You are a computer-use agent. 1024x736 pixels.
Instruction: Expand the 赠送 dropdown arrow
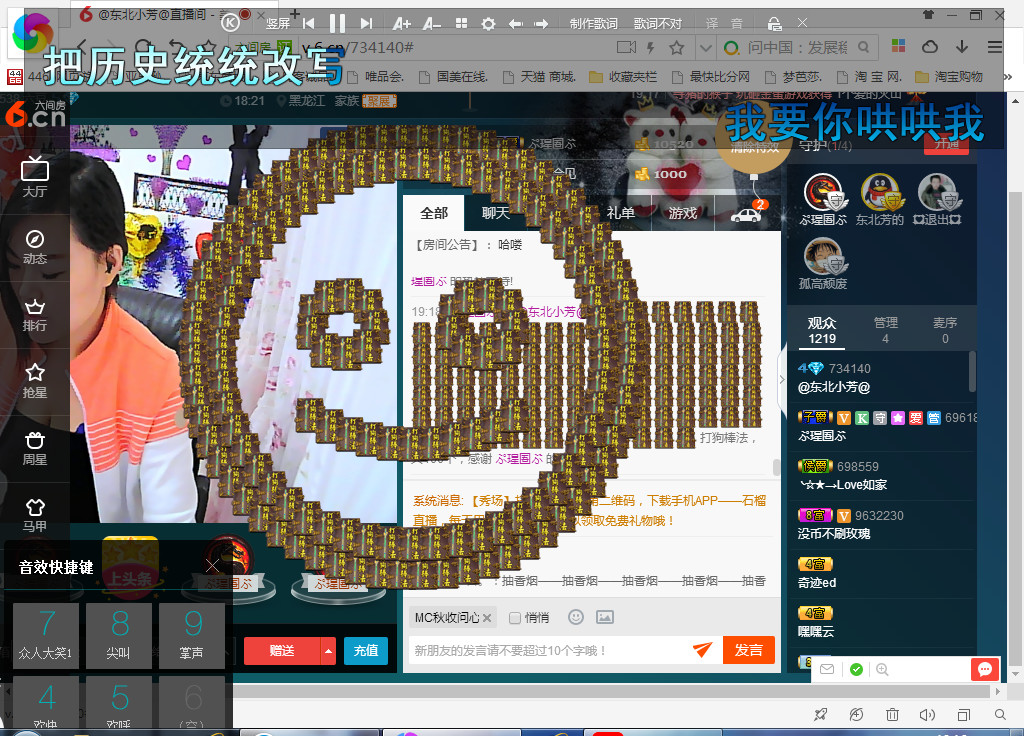(328, 651)
